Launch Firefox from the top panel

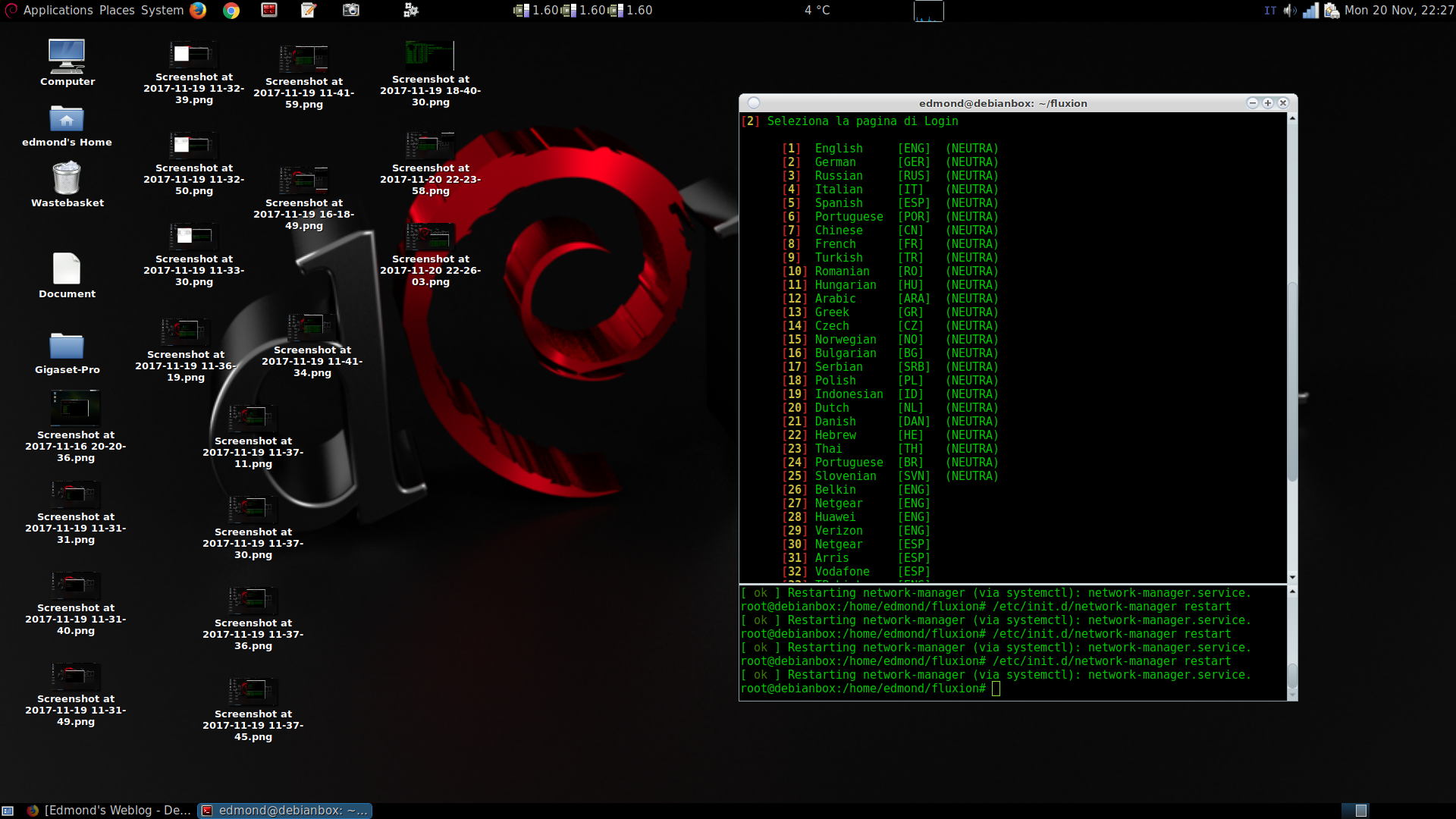[x=198, y=10]
